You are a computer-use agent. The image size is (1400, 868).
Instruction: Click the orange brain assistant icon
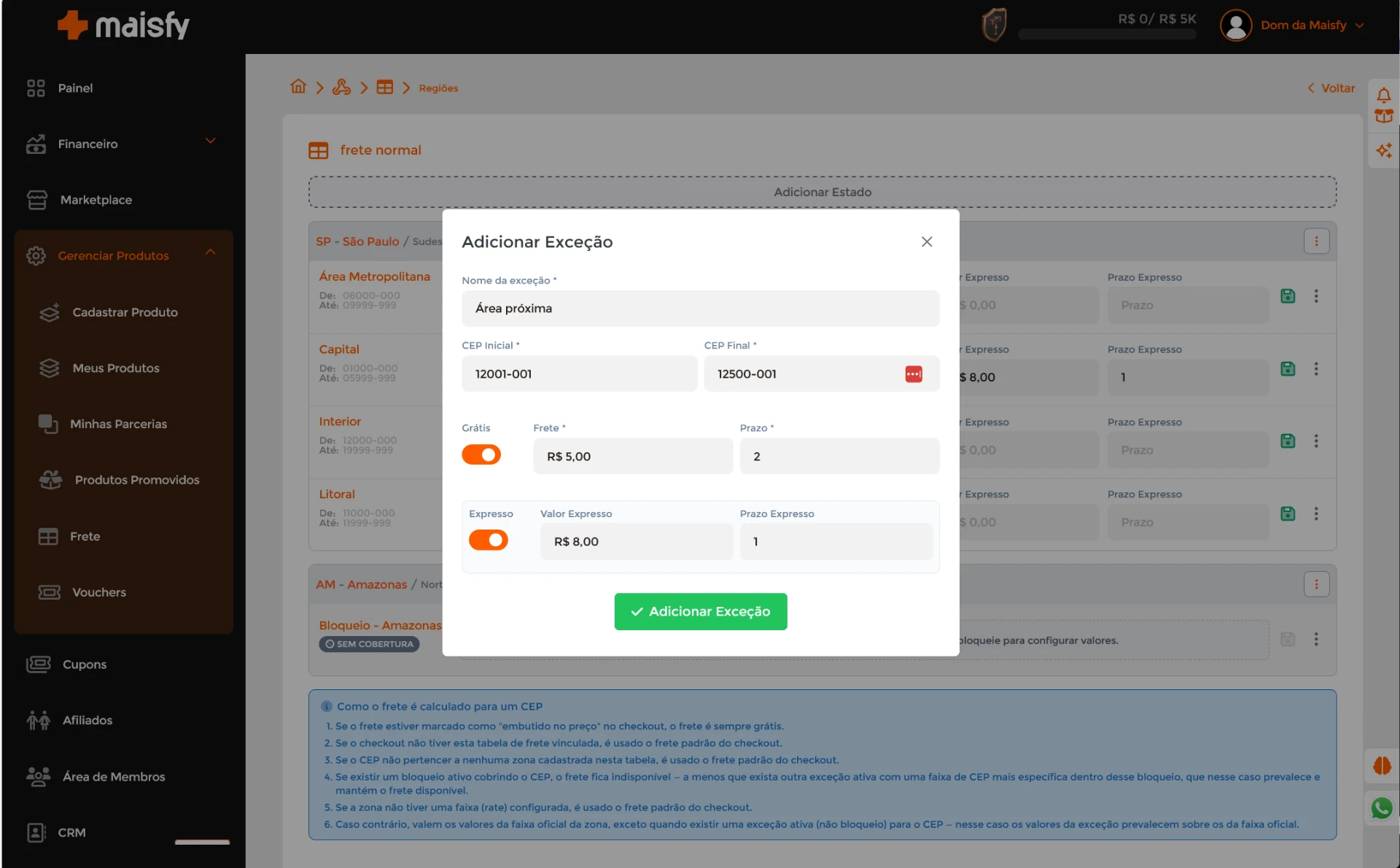[x=1382, y=766]
